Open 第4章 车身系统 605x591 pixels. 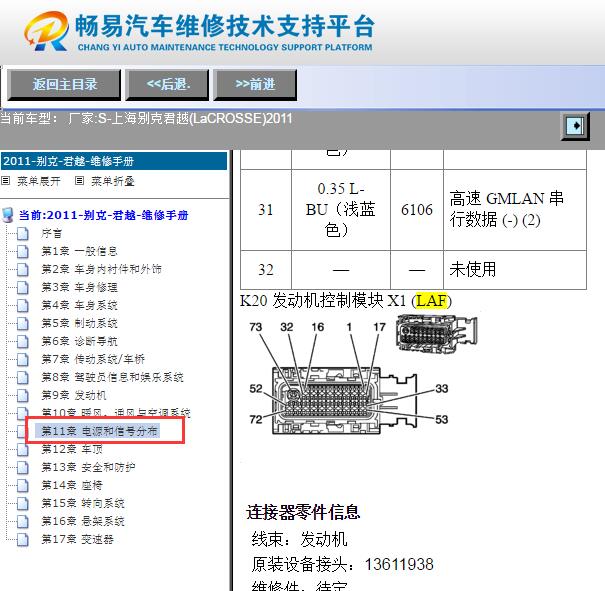[x=79, y=306]
